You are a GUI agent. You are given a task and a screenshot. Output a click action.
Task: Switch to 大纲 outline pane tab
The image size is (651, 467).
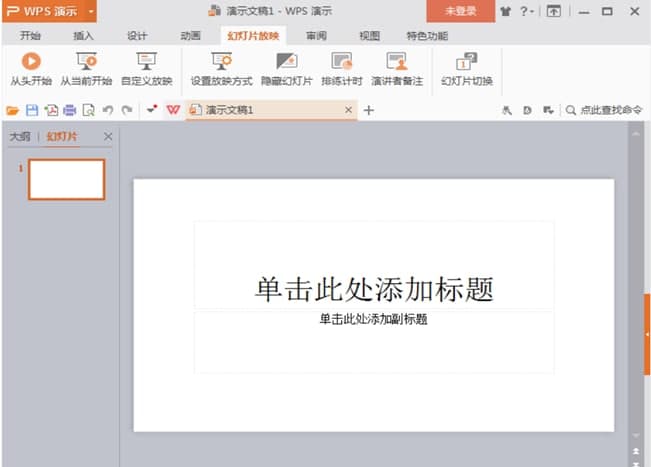pyautogui.click(x=19, y=136)
